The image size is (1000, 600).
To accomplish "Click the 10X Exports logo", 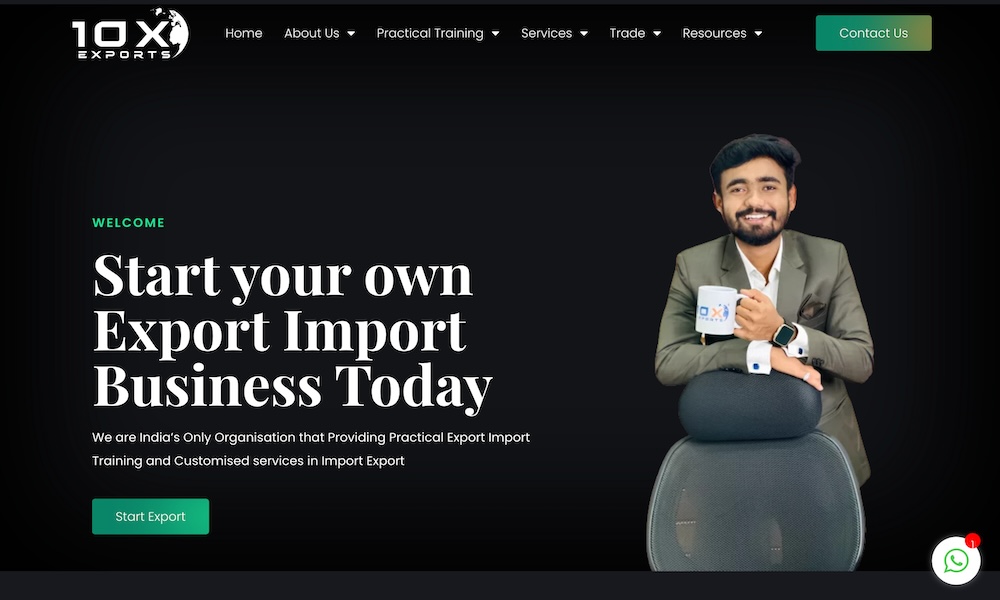I will click(130, 34).
